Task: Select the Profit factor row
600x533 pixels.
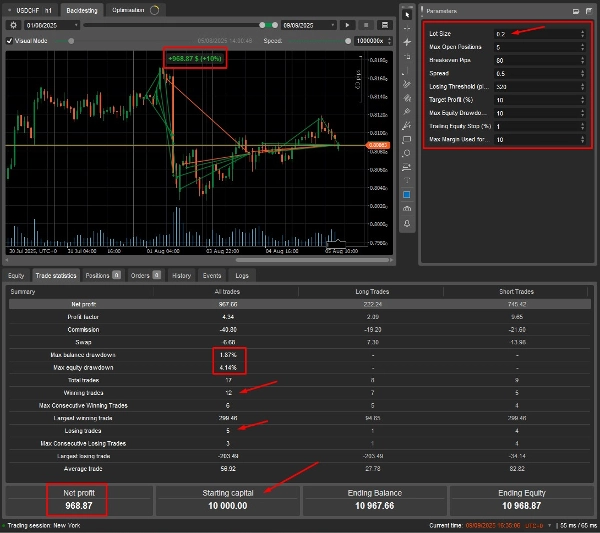Action: (x=300, y=317)
